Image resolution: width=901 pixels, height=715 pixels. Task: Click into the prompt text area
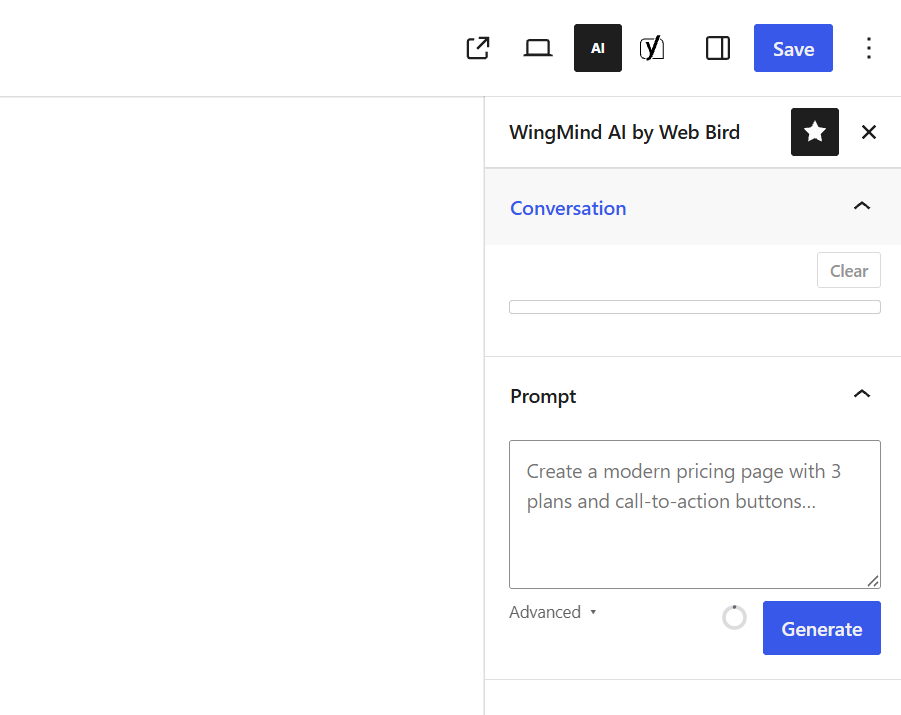coord(695,514)
